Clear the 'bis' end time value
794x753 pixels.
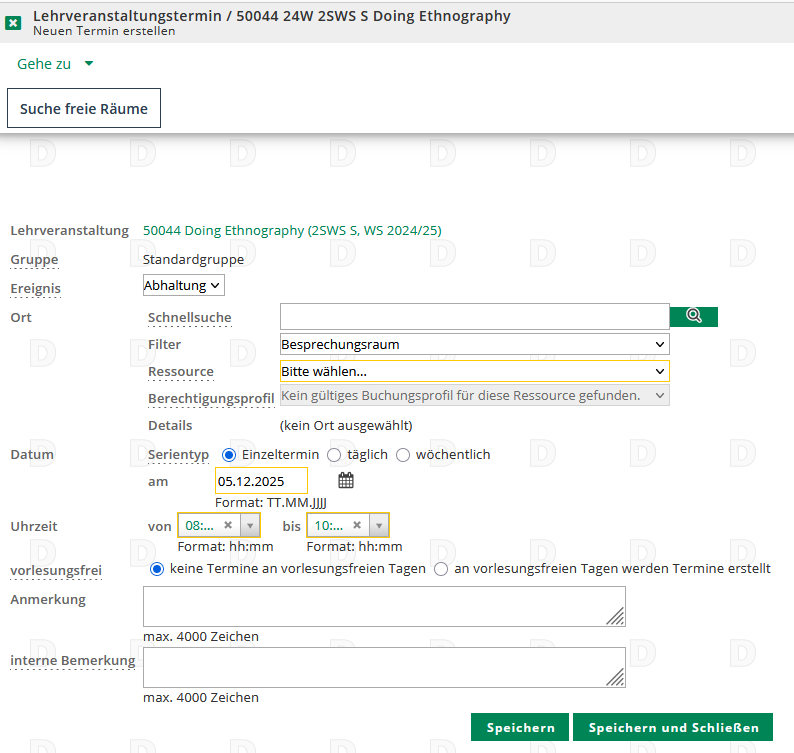tap(357, 525)
